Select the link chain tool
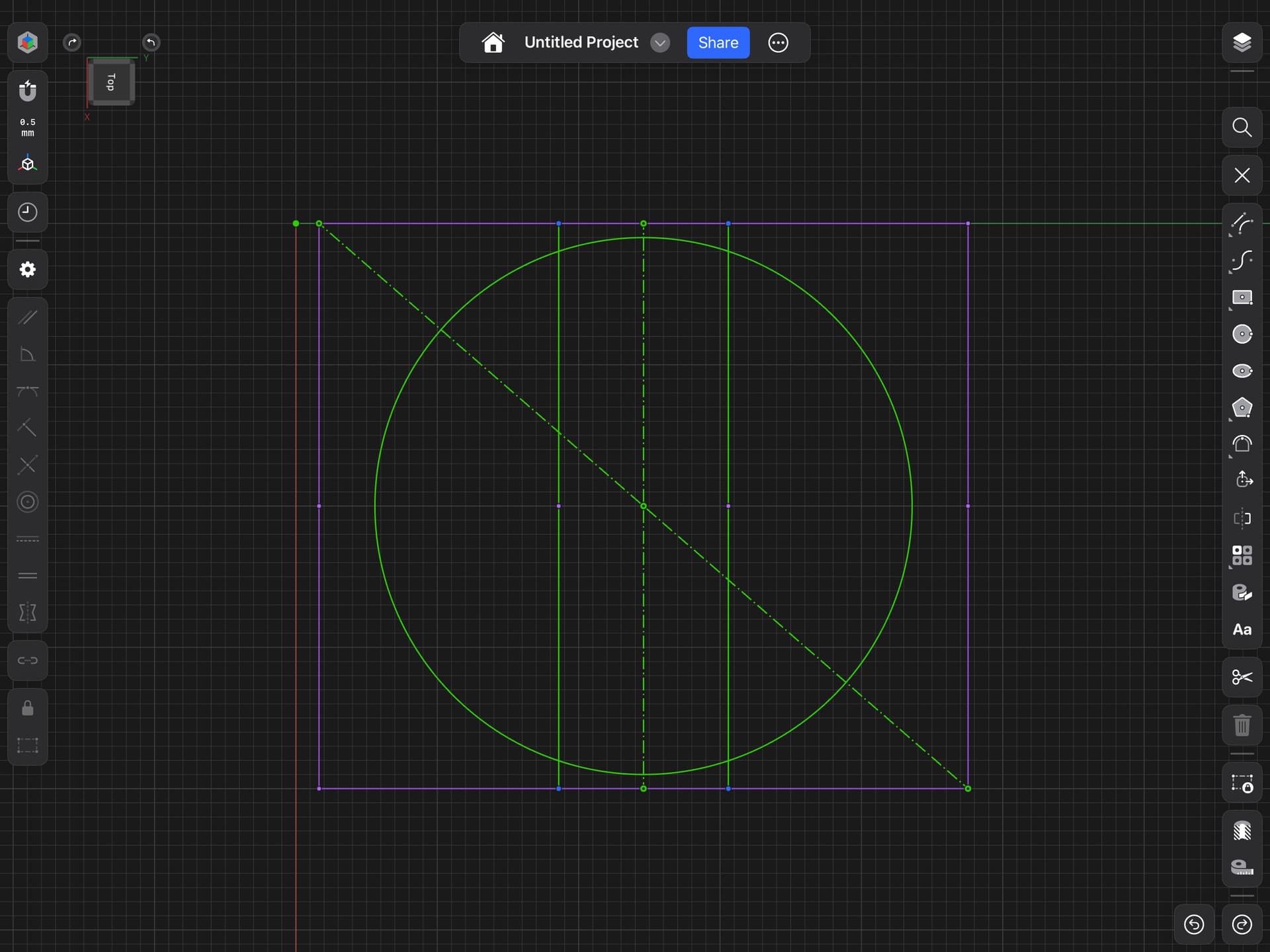The image size is (1270, 952). tap(27, 660)
